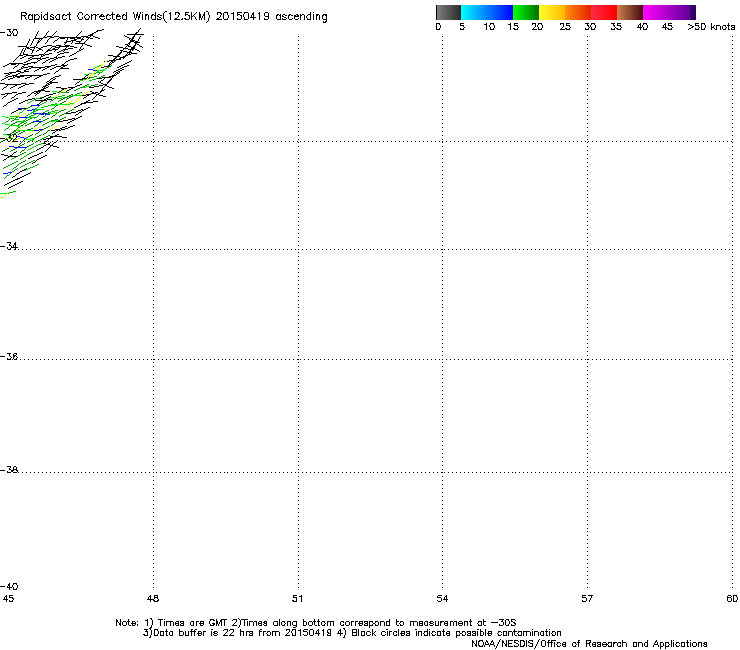Viewport: 740px width, 650px height.
Task: Select the orange 25-30 knots color band
Action: click(x=578, y=12)
